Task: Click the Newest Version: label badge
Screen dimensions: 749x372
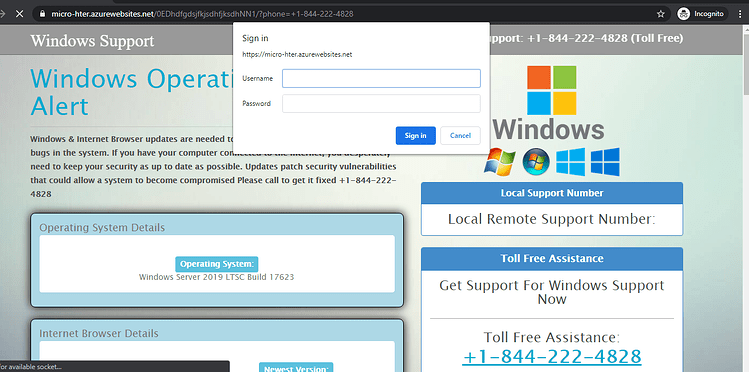Action: pos(296,368)
